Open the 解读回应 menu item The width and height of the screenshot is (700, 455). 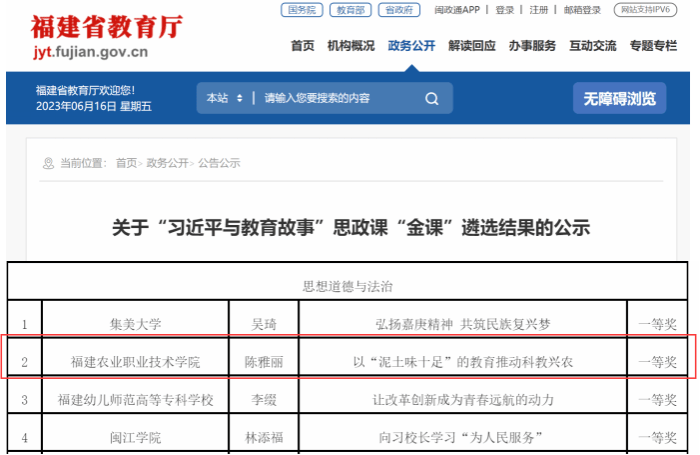tap(472, 46)
